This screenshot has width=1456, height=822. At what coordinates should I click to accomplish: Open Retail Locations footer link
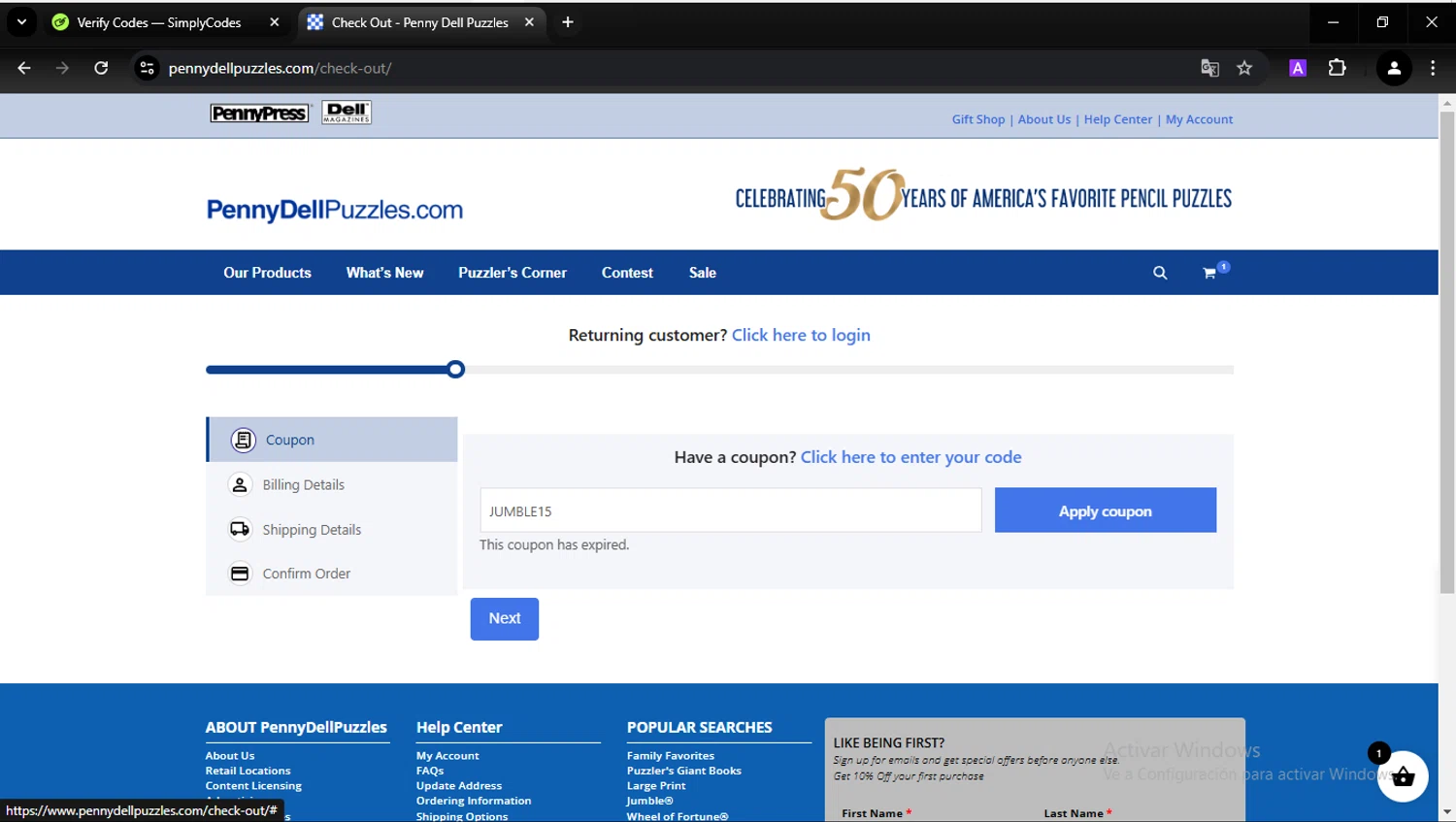[248, 771]
